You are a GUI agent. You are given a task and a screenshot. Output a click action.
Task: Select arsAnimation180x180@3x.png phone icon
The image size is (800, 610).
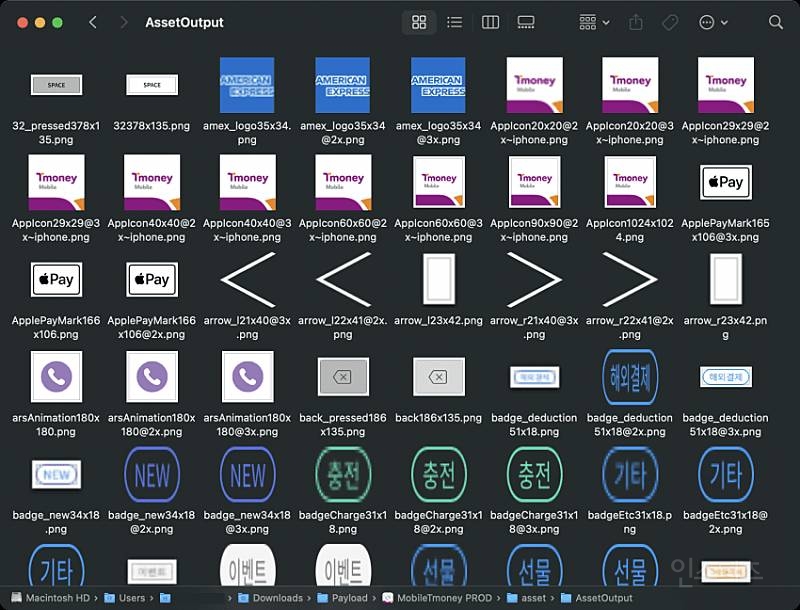pos(247,376)
